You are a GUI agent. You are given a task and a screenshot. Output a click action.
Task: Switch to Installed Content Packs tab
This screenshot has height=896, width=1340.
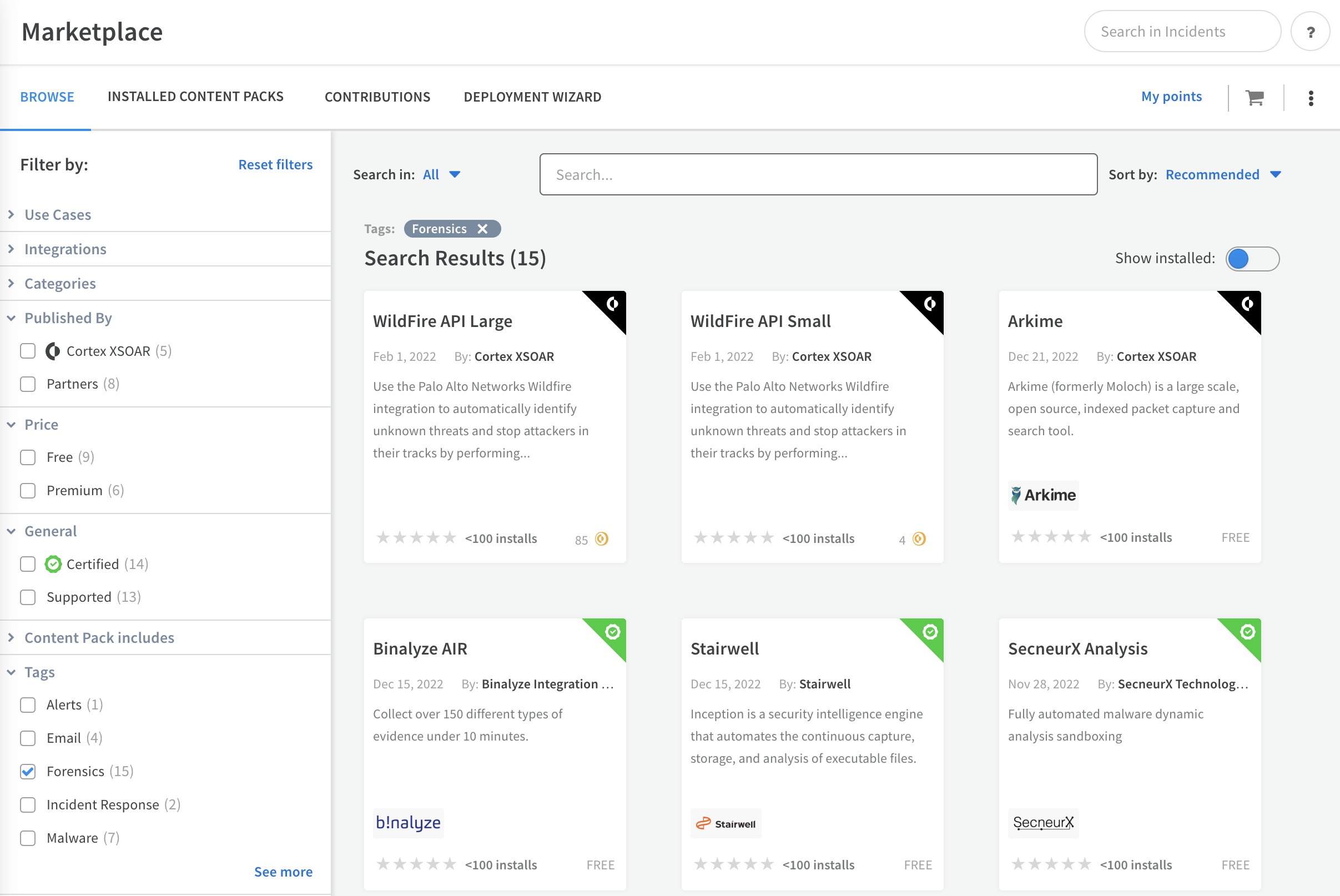coord(195,97)
